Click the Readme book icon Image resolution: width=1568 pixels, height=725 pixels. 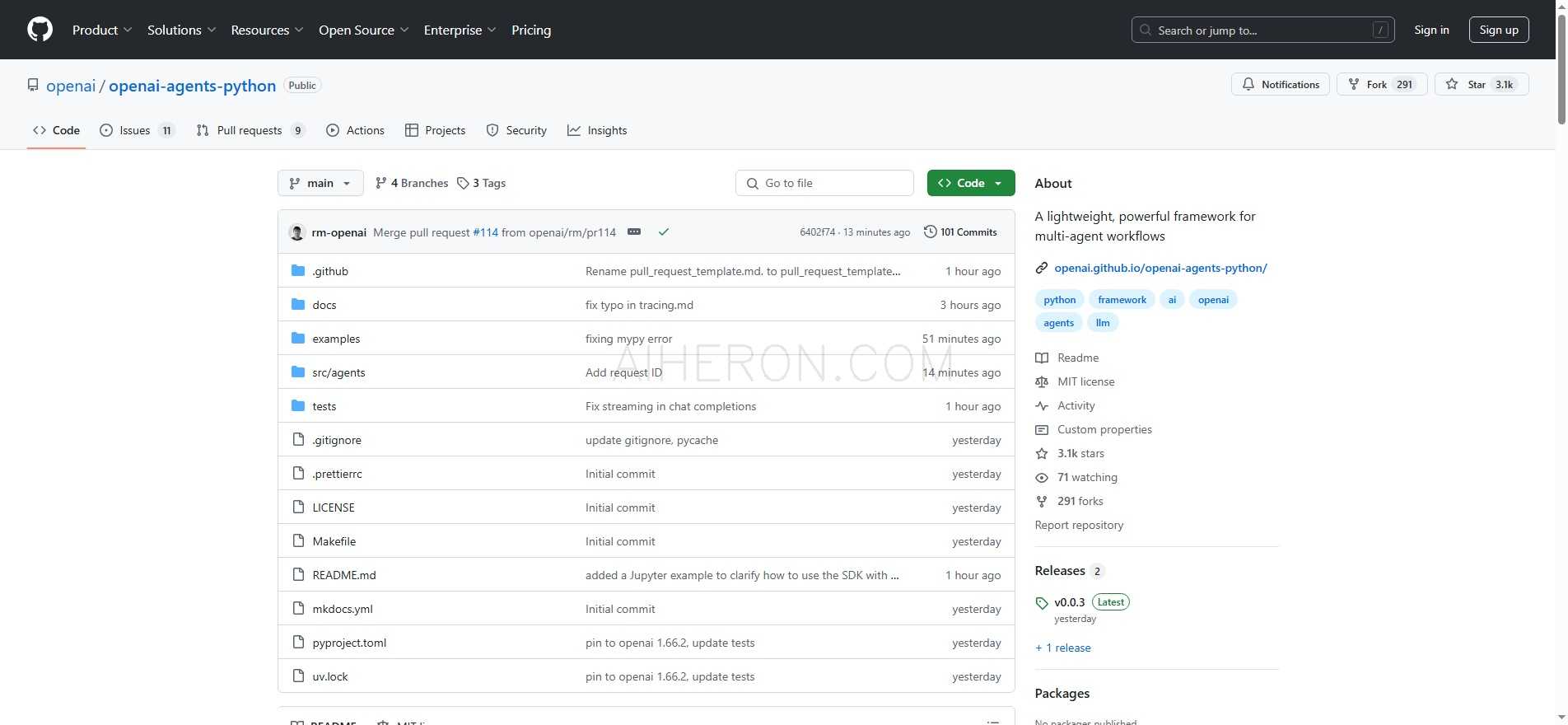(x=1042, y=358)
